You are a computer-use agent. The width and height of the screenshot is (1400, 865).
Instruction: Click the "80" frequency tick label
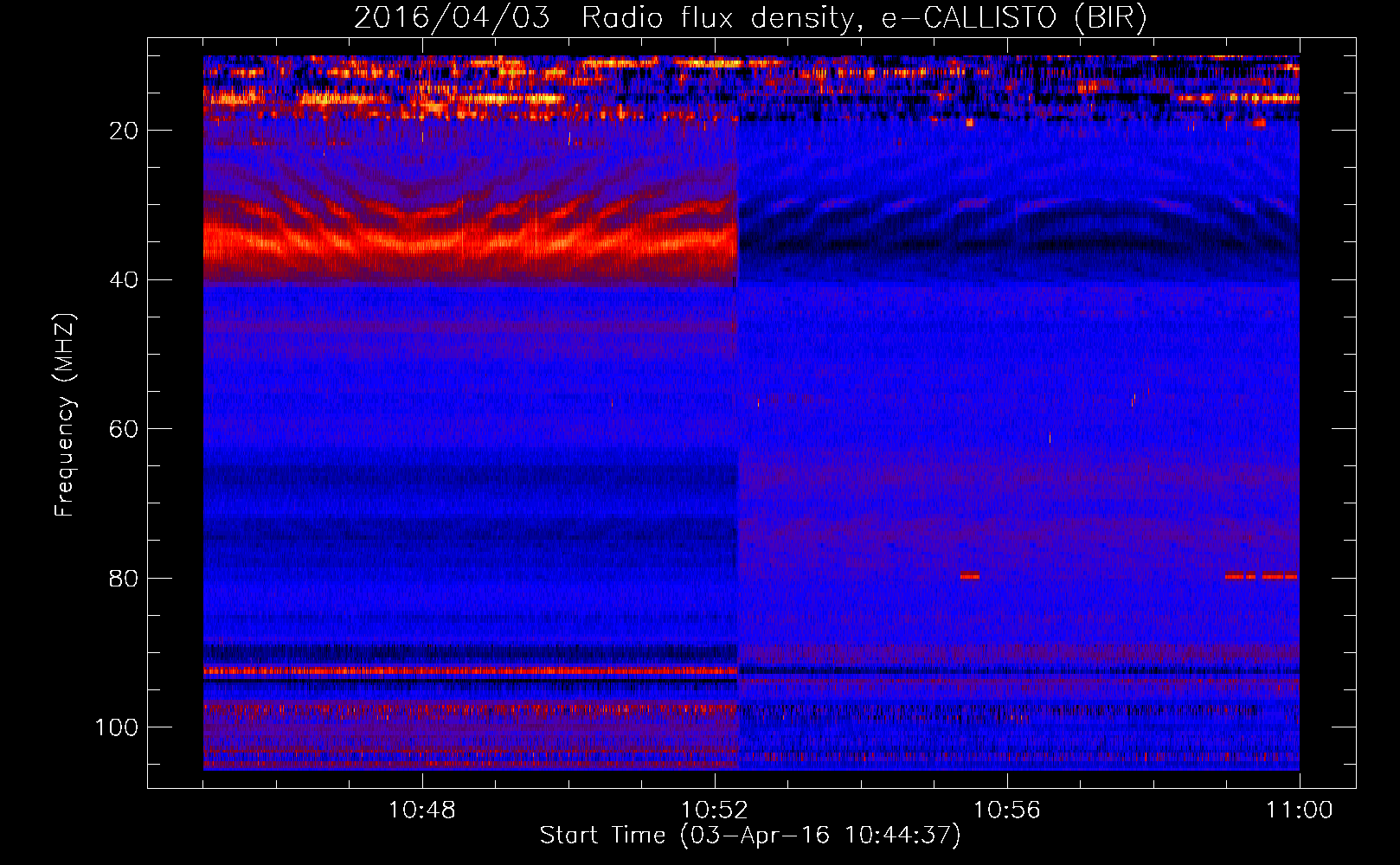pyautogui.click(x=124, y=578)
